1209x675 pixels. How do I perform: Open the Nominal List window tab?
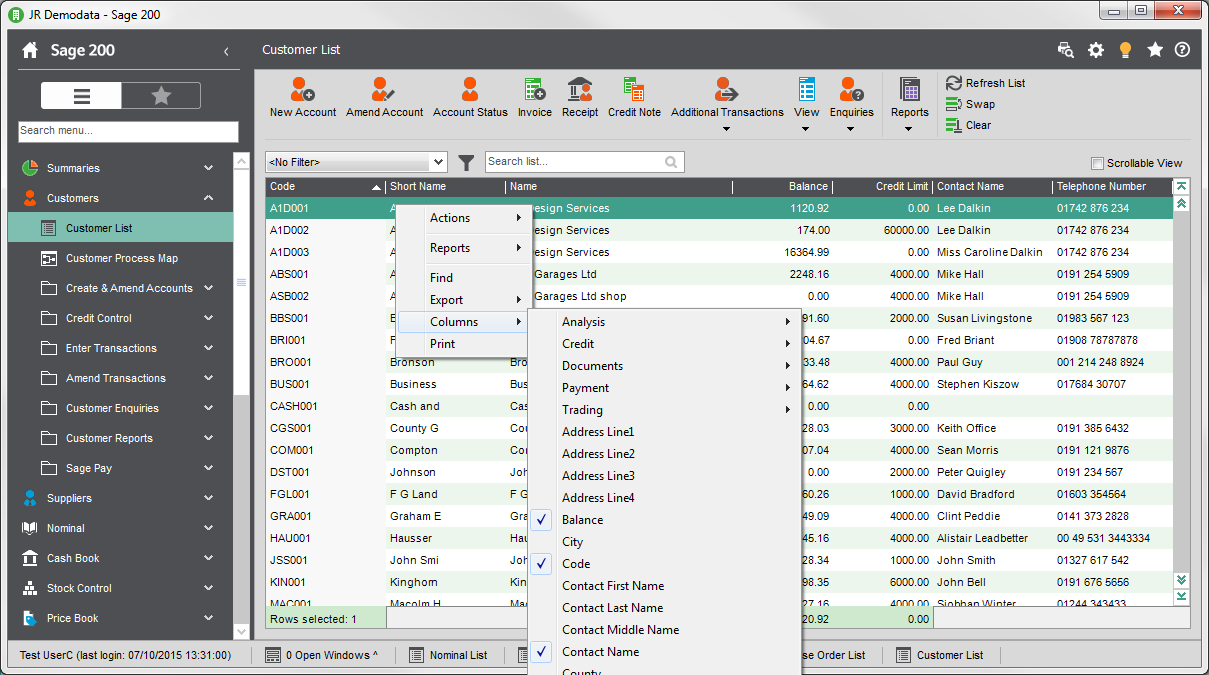click(448, 655)
